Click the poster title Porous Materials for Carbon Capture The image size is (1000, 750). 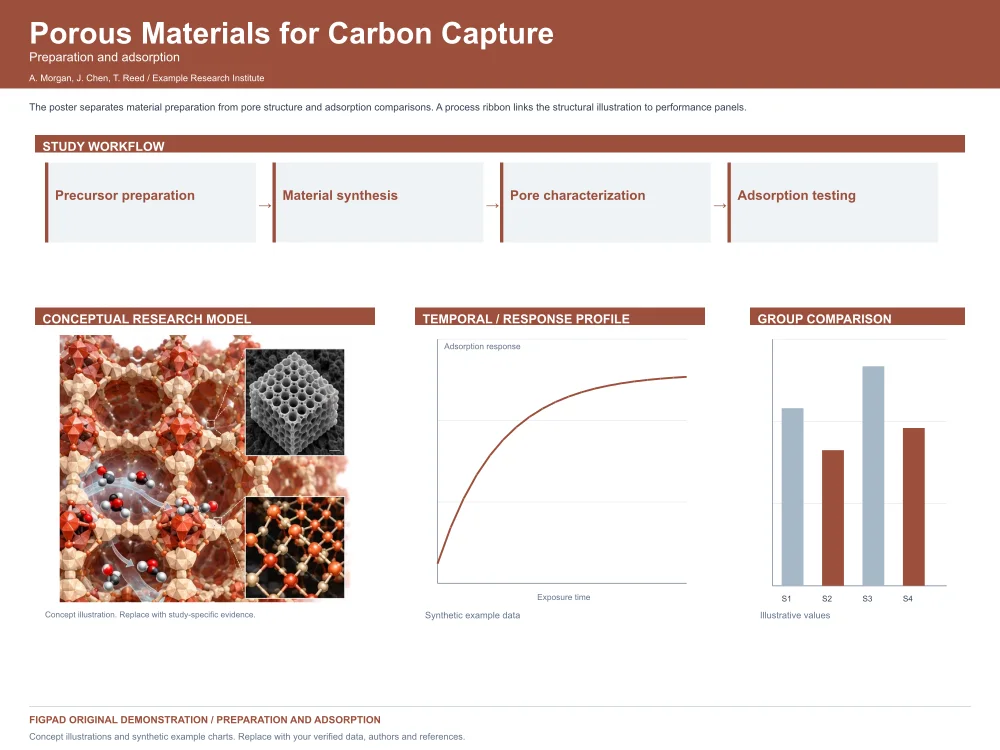[291, 34]
